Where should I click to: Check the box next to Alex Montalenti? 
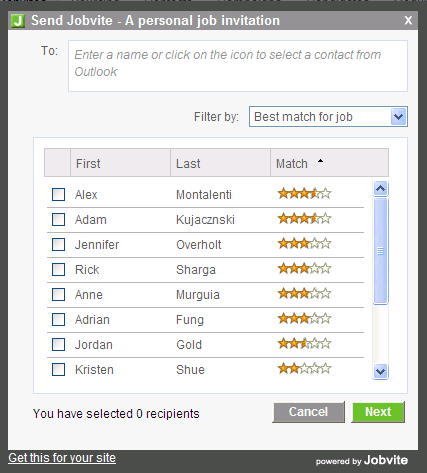(58, 194)
